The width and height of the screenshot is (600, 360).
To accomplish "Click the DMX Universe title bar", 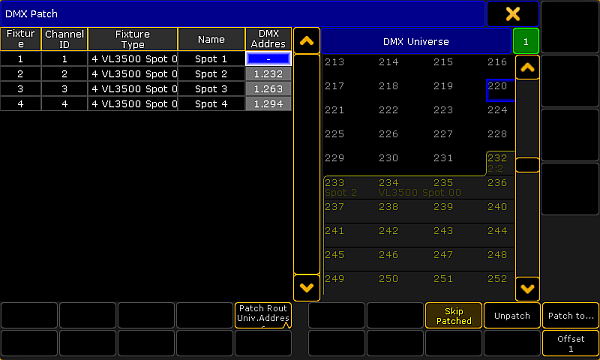I will [x=416, y=41].
